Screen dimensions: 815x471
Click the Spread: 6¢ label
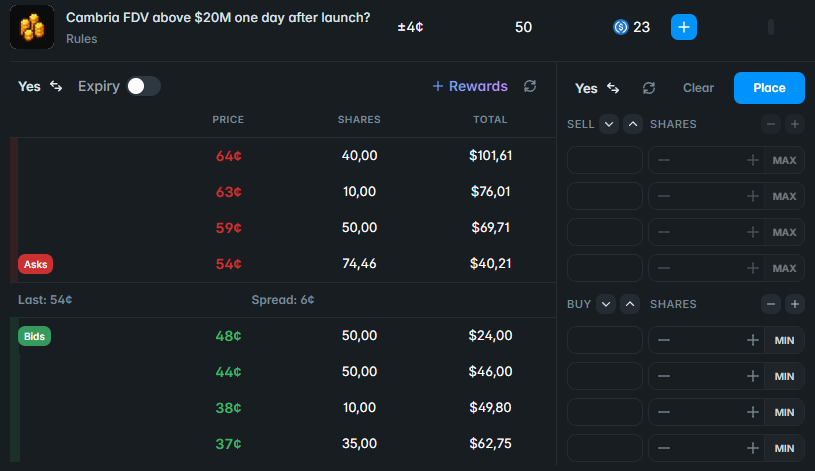coord(283,300)
